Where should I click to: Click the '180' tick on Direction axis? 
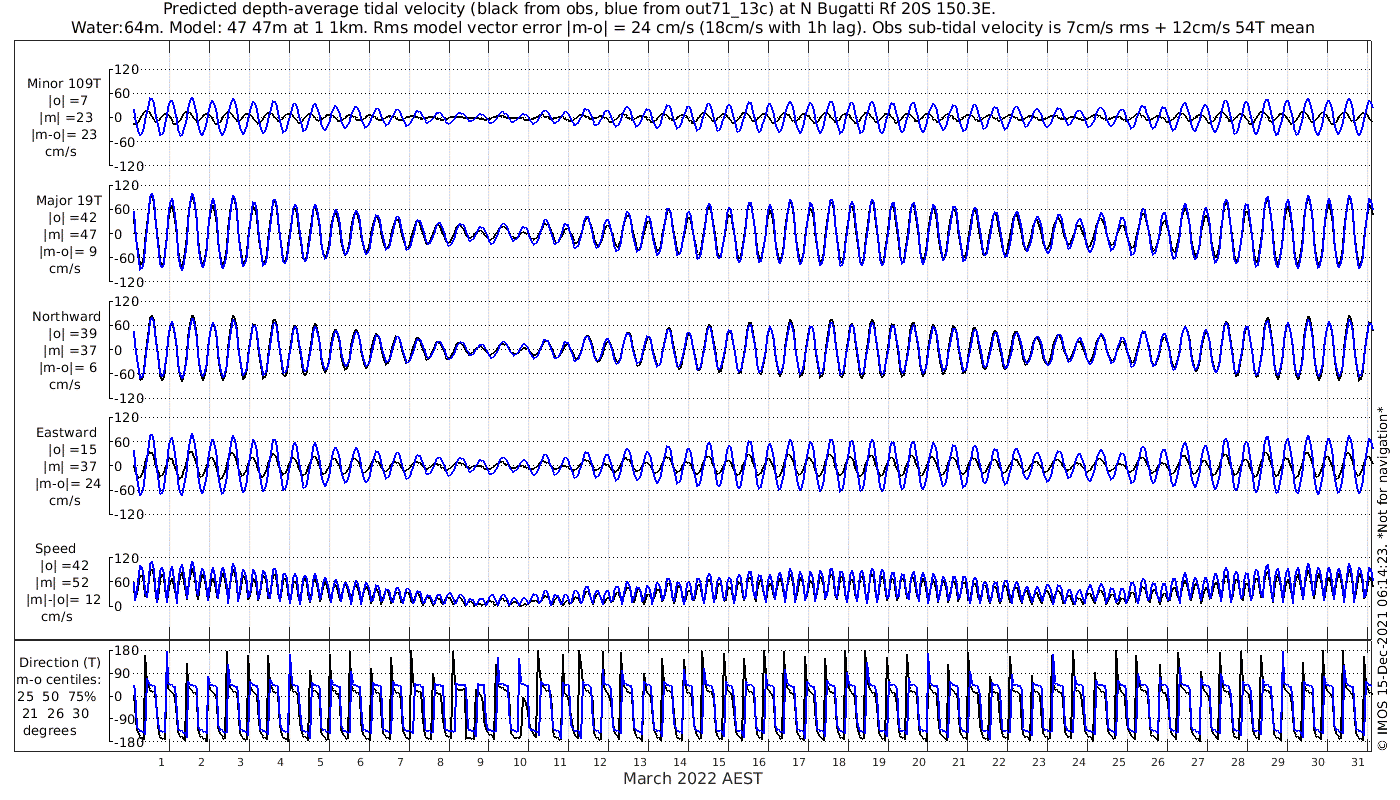124,652
